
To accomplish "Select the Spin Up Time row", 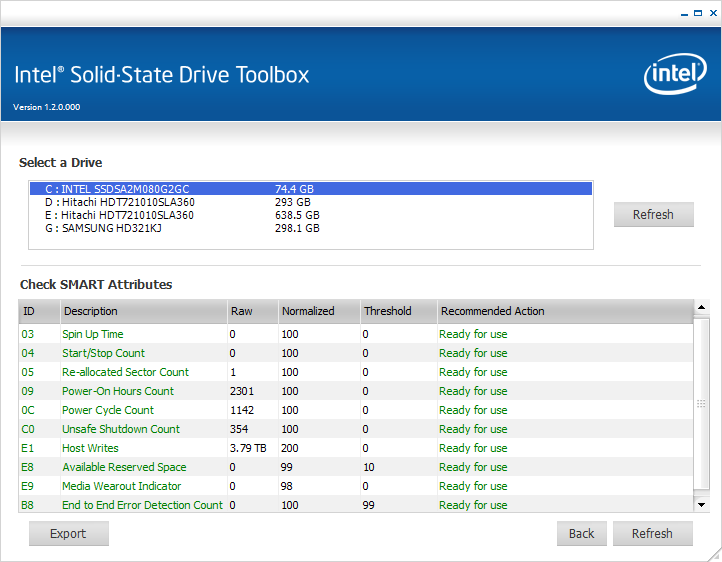I will pyautogui.click(x=355, y=334).
